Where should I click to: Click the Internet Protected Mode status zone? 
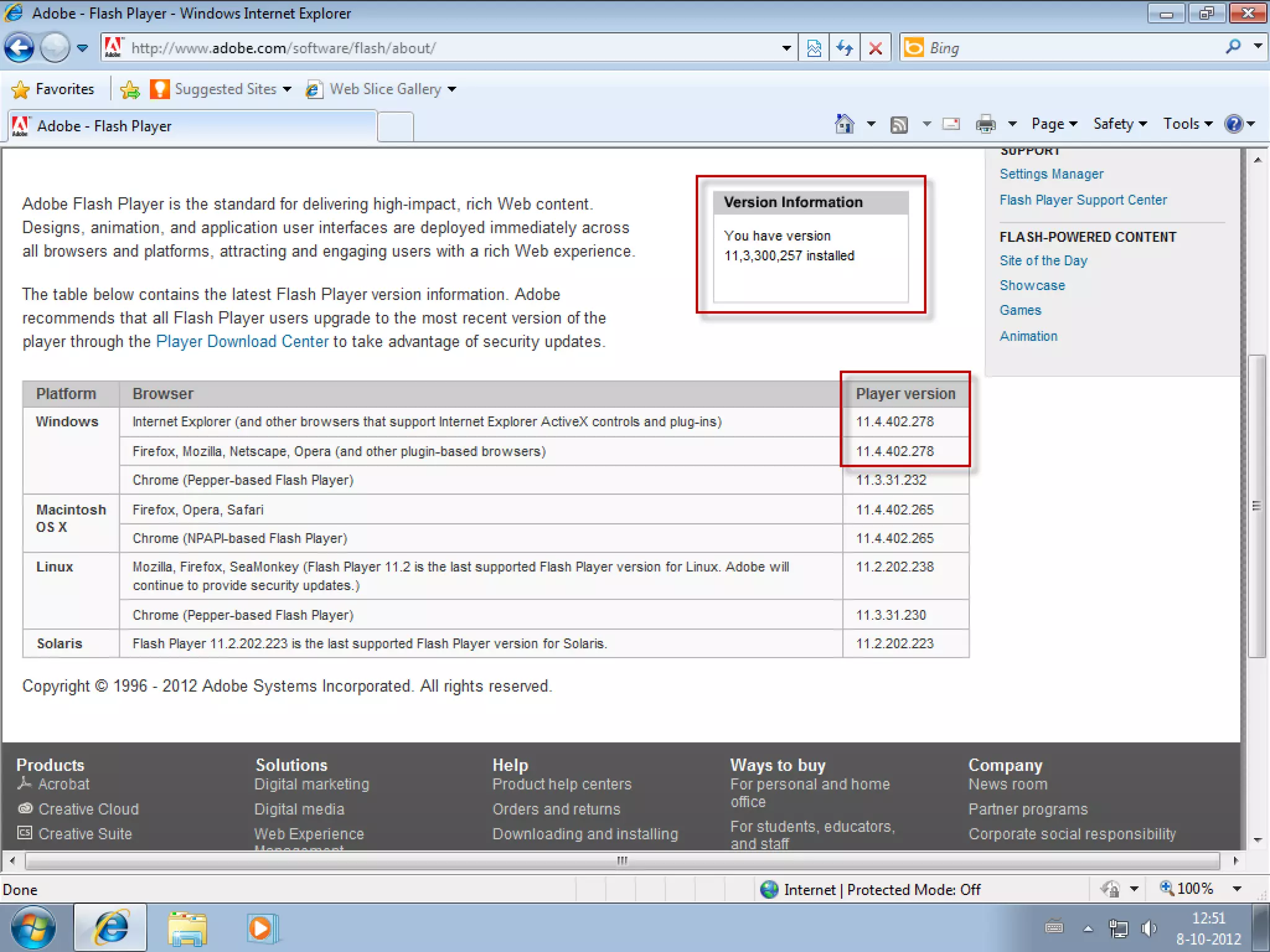(x=871, y=890)
